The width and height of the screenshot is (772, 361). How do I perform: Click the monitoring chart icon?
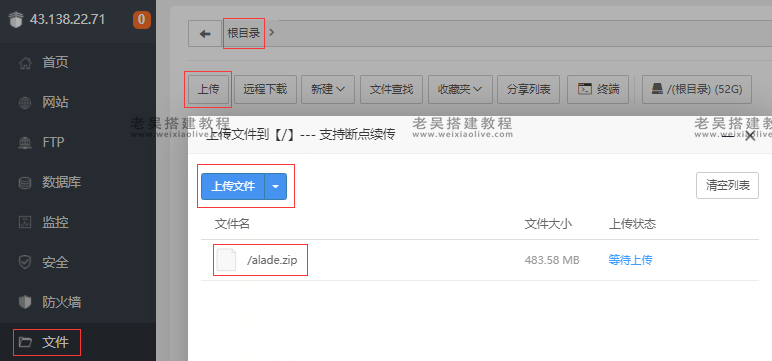25,223
